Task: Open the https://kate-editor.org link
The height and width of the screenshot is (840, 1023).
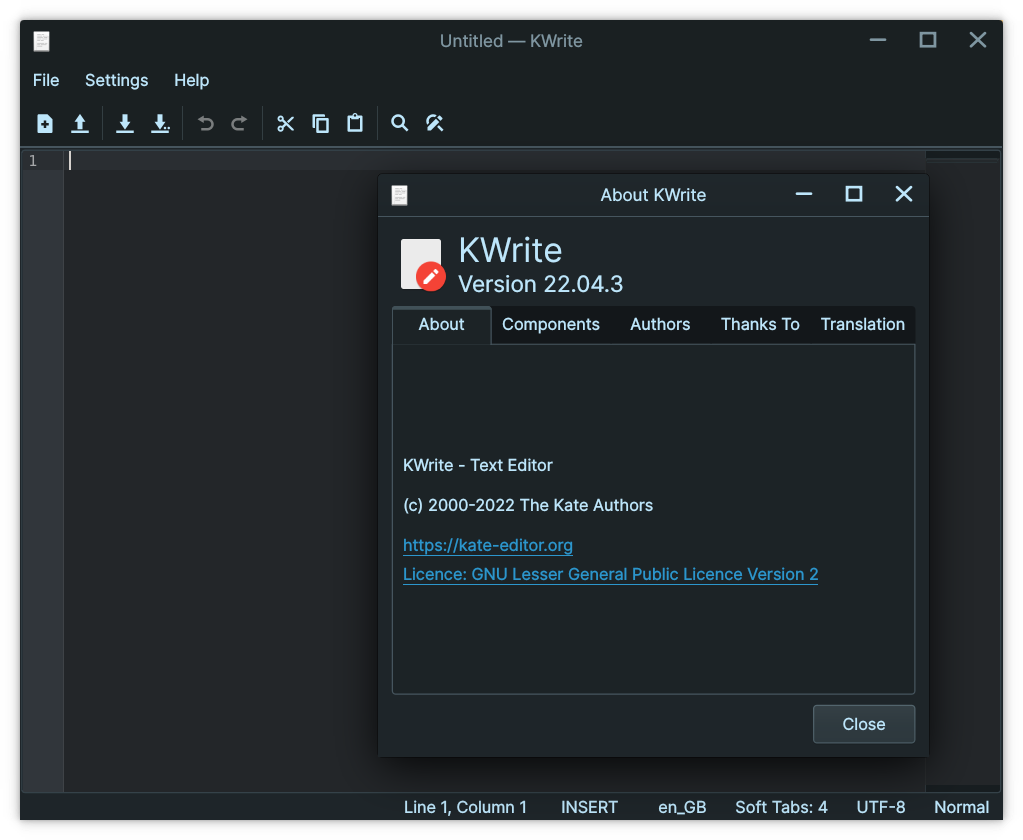Action: [488, 545]
